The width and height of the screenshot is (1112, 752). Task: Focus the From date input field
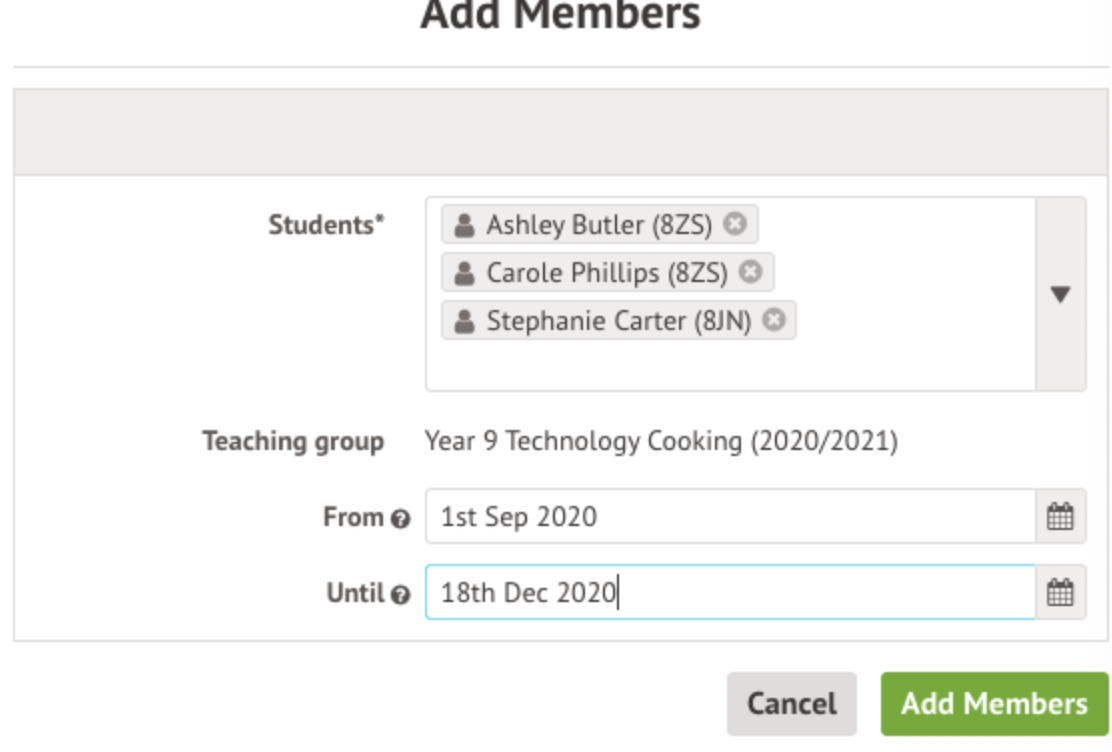(730, 517)
